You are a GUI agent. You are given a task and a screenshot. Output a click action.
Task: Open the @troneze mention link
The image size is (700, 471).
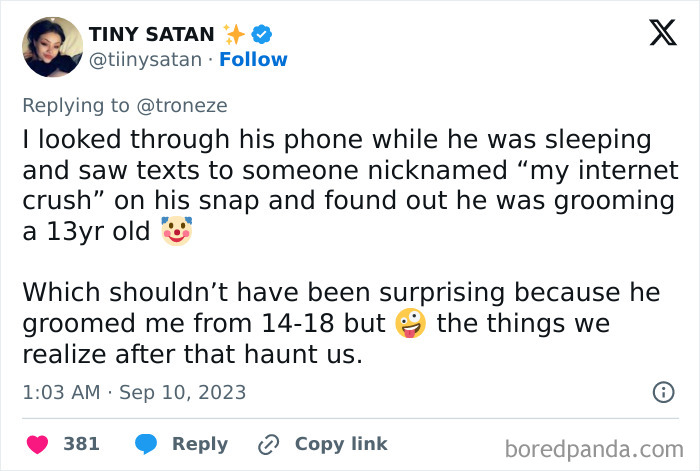[182, 106]
